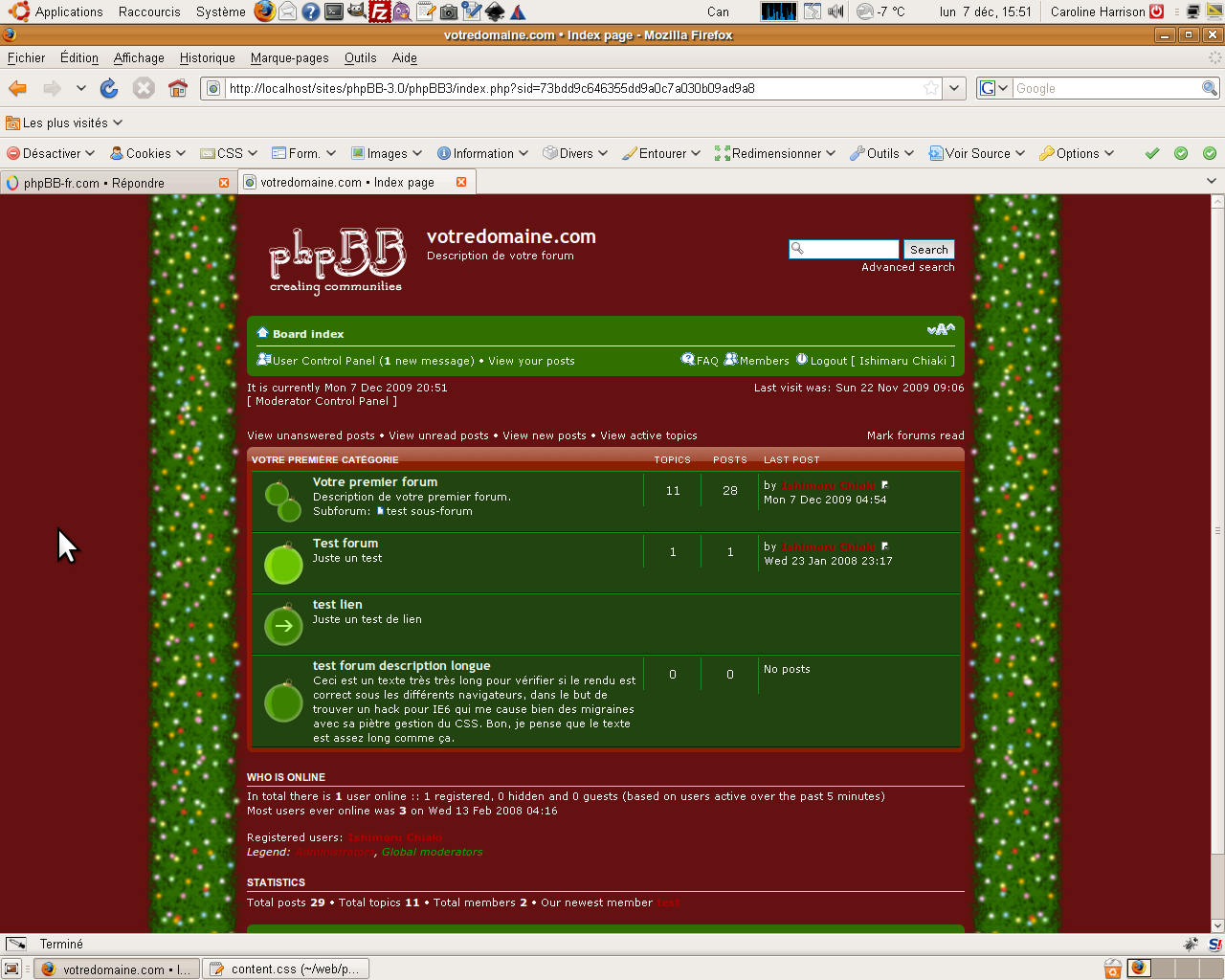This screenshot has width=1225, height=980.
Task: Expand the Désactiver dropdown
Action: (x=51, y=153)
